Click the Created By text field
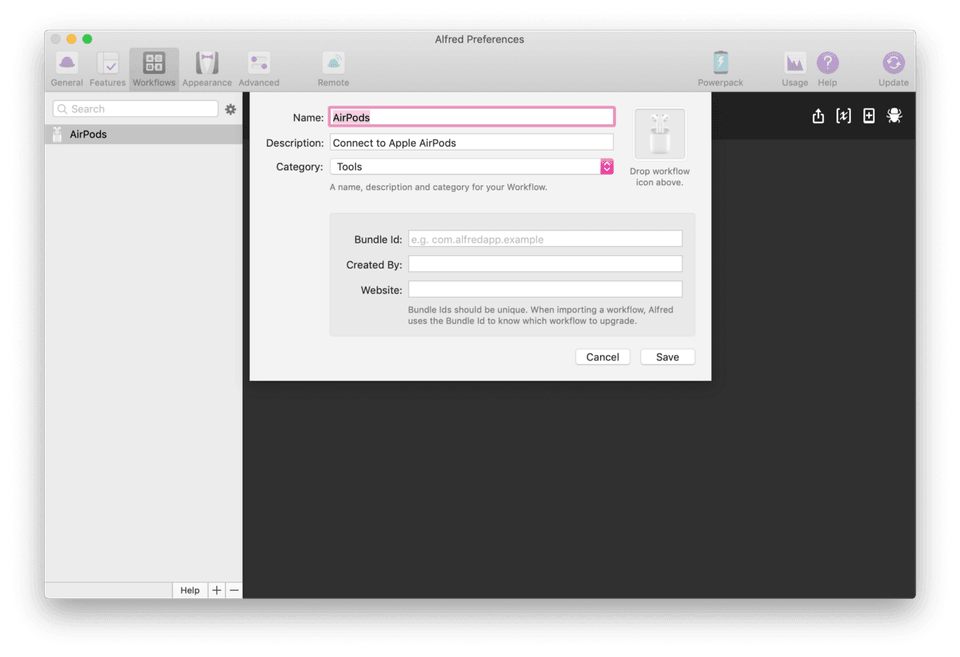960x657 pixels. (x=545, y=264)
